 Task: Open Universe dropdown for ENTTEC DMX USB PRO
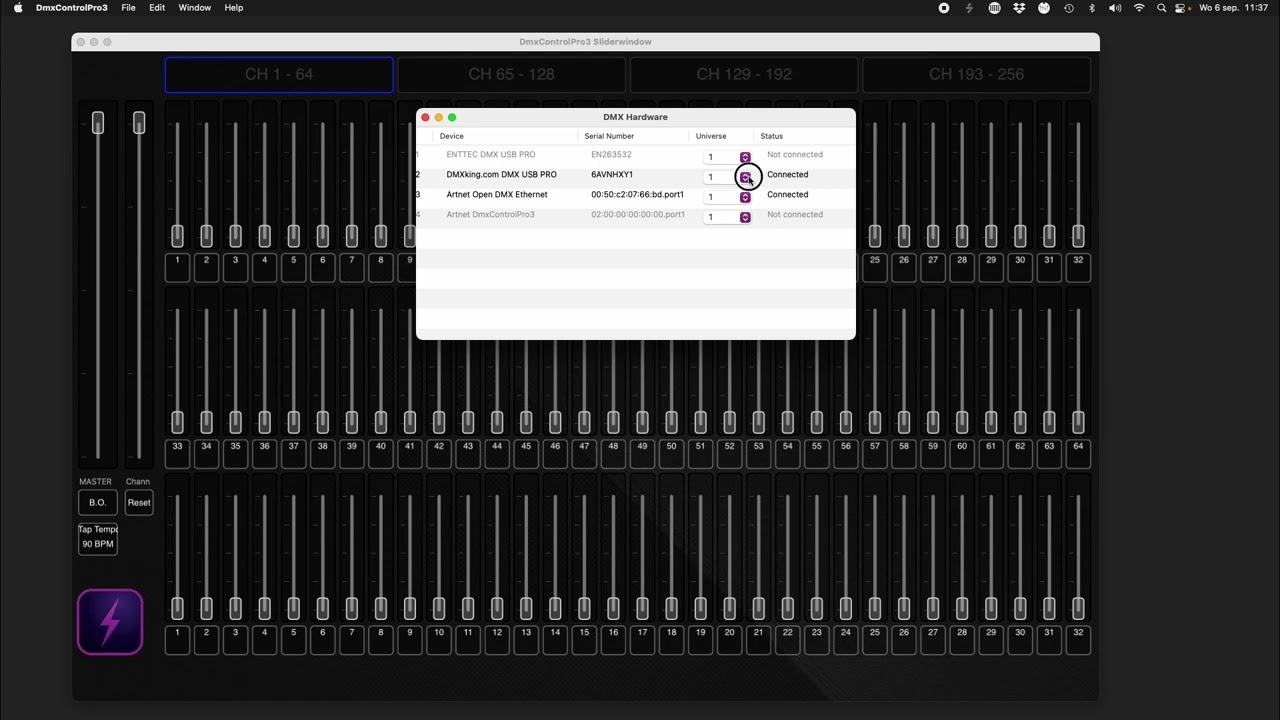pyautogui.click(x=727, y=157)
